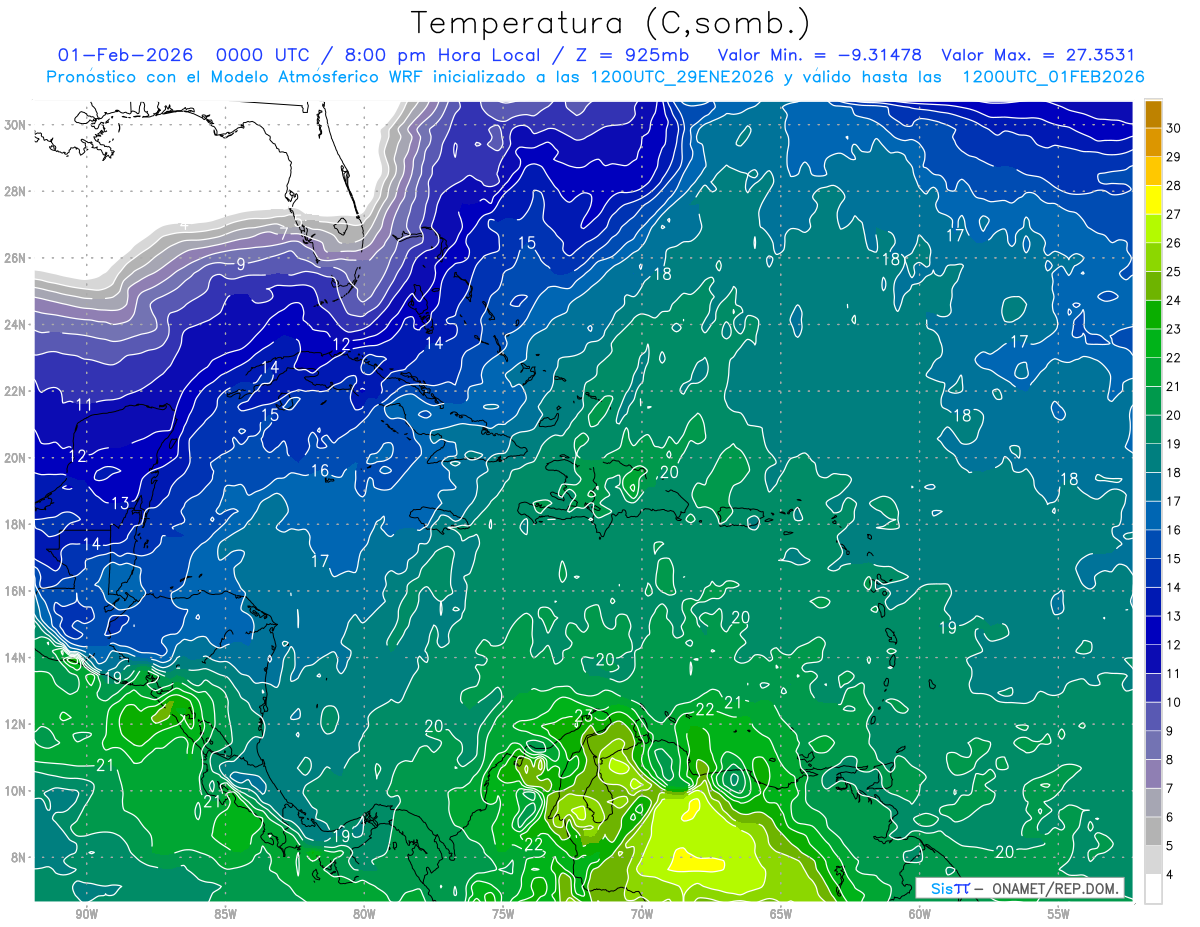This screenshot has height=927, width=1200.
Task: Click the '14N' latitude axis label
Action: (16, 658)
